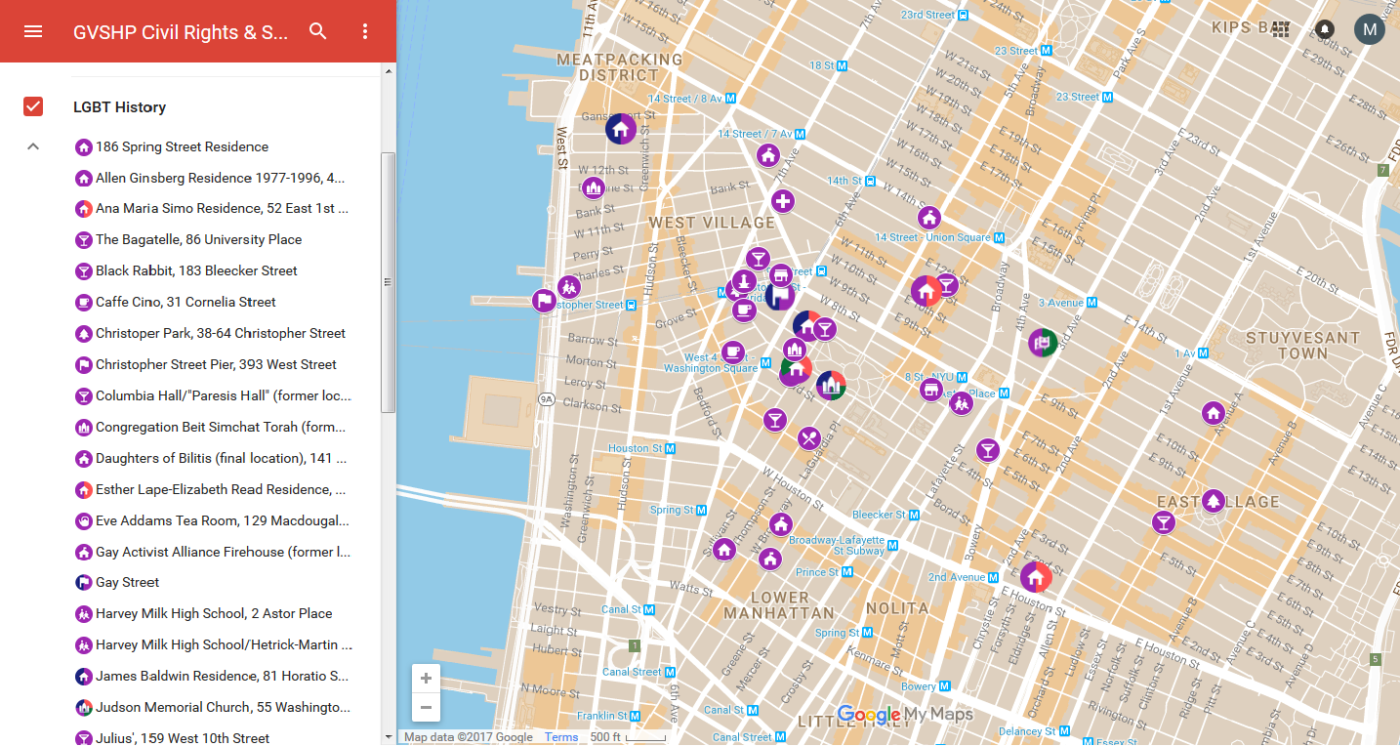Open the three-dot overflow menu in the header

365,31
